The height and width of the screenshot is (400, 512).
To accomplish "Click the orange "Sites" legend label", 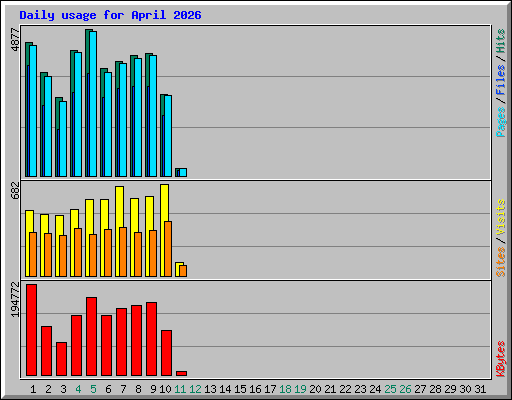I will tap(500, 262).
